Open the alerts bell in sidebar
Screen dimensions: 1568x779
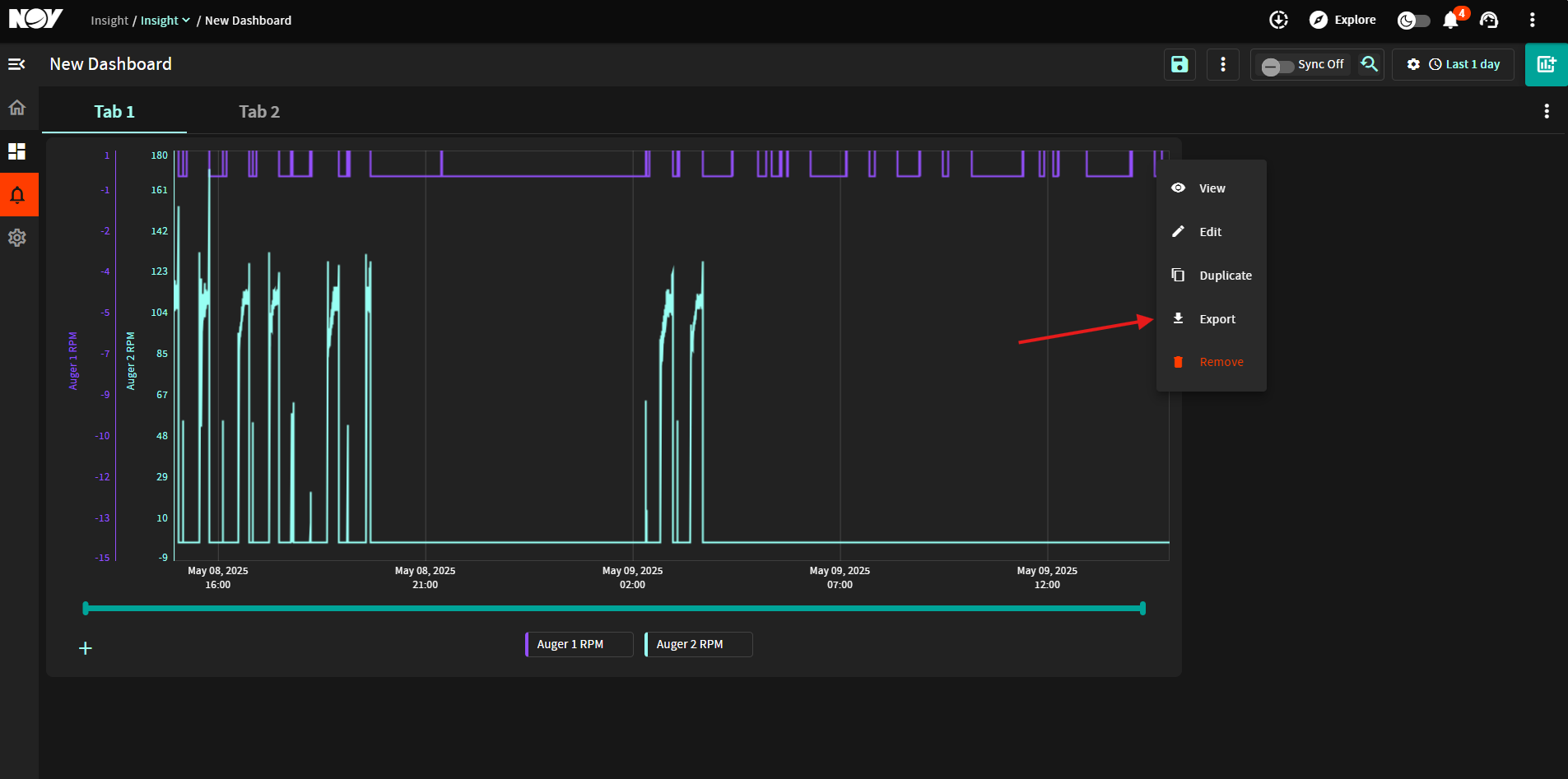[17, 195]
